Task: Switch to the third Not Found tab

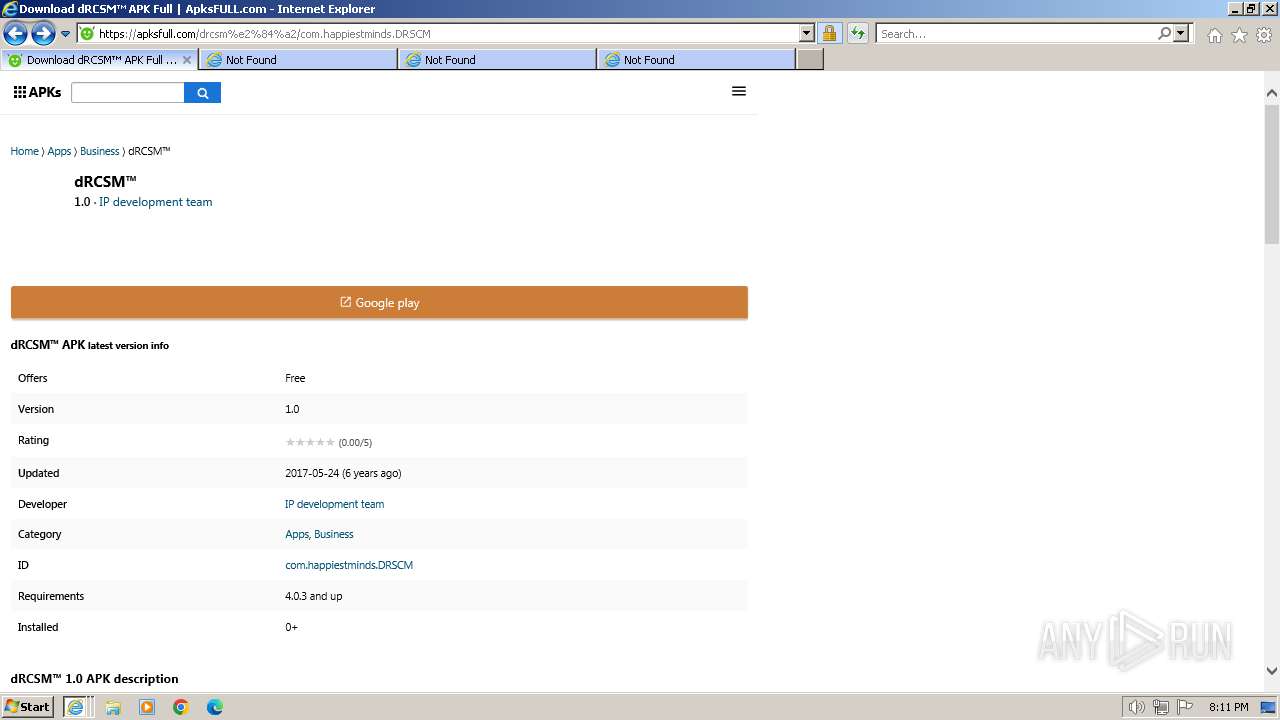Action: point(696,60)
